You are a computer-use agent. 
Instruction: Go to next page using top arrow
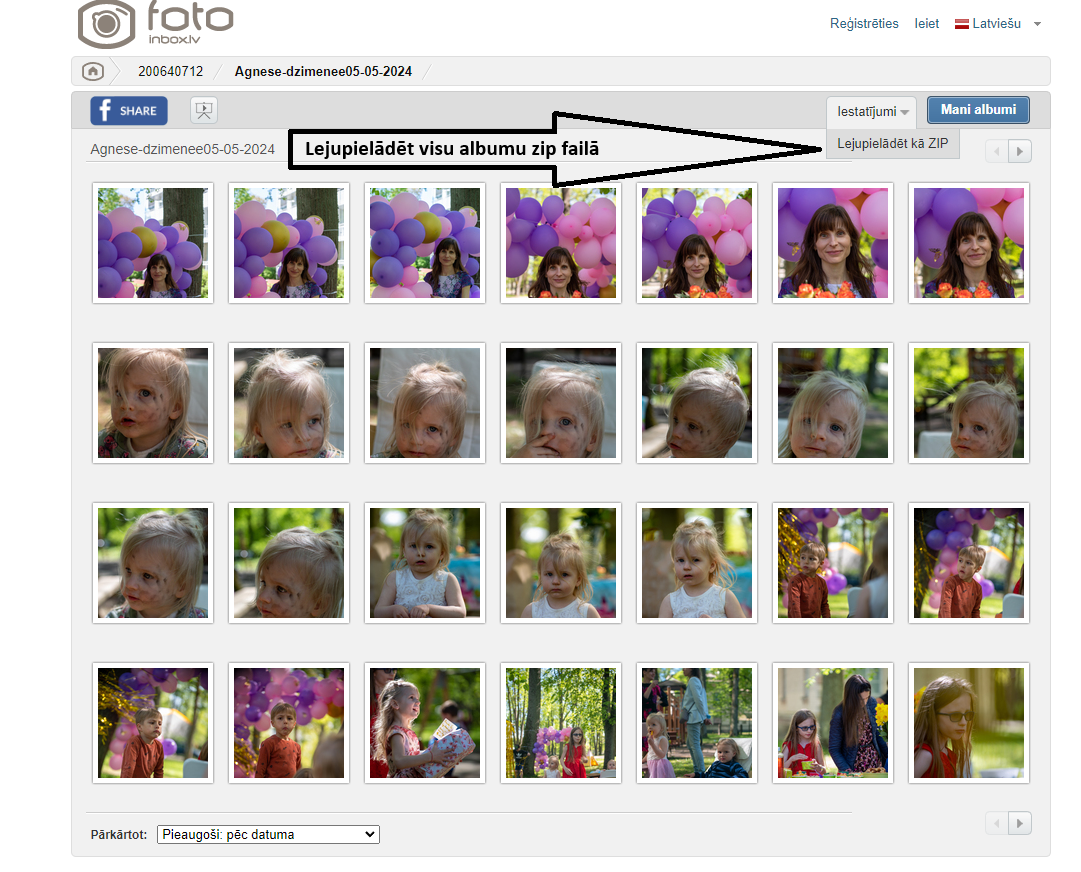click(x=1019, y=151)
